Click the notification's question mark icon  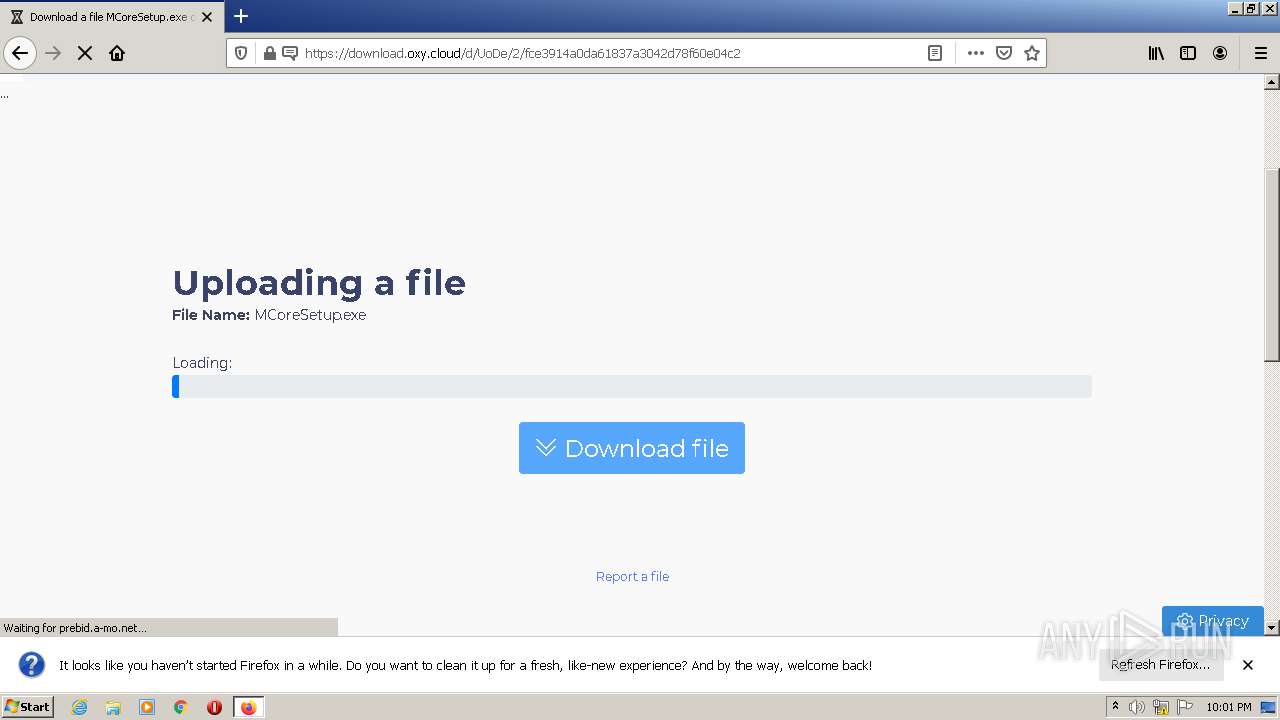(32, 664)
